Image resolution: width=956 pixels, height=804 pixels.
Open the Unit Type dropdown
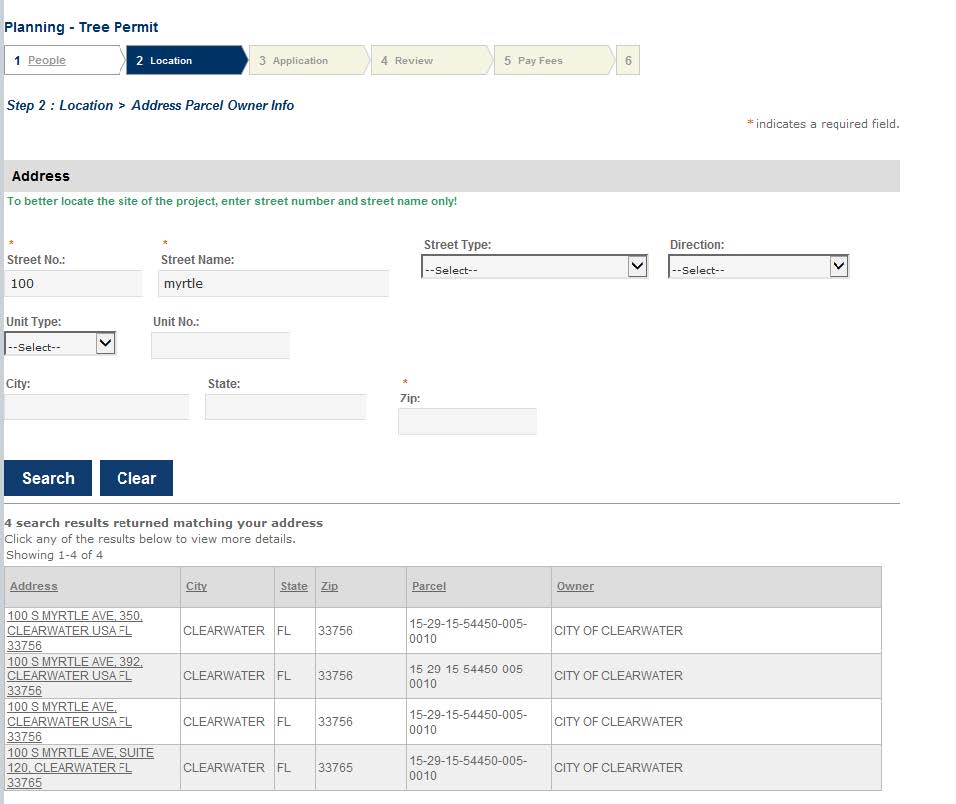point(60,344)
